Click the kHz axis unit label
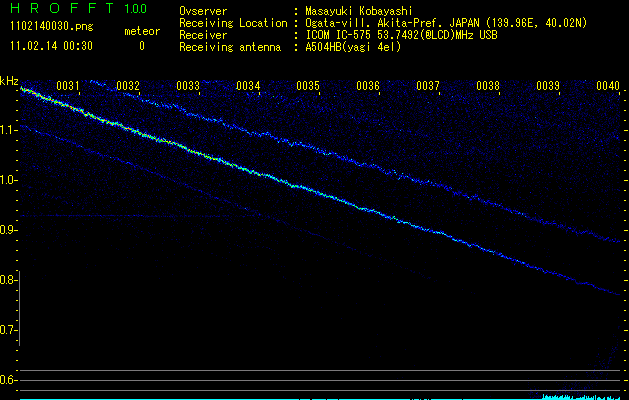The image size is (629, 400). (9, 81)
